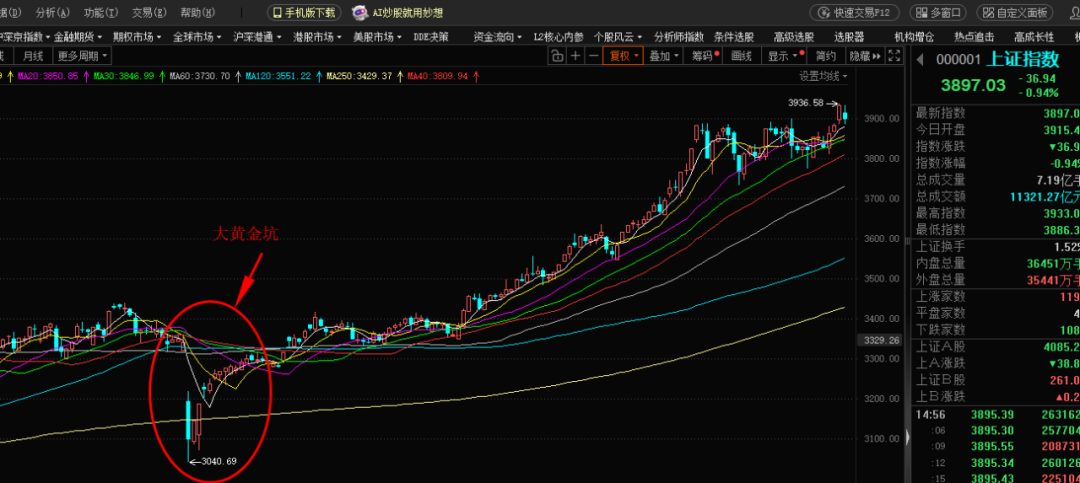Viewport: 1080px width, 483px height.
Task: Toggle 画线 drawing tools on
Action: click(x=742, y=56)
